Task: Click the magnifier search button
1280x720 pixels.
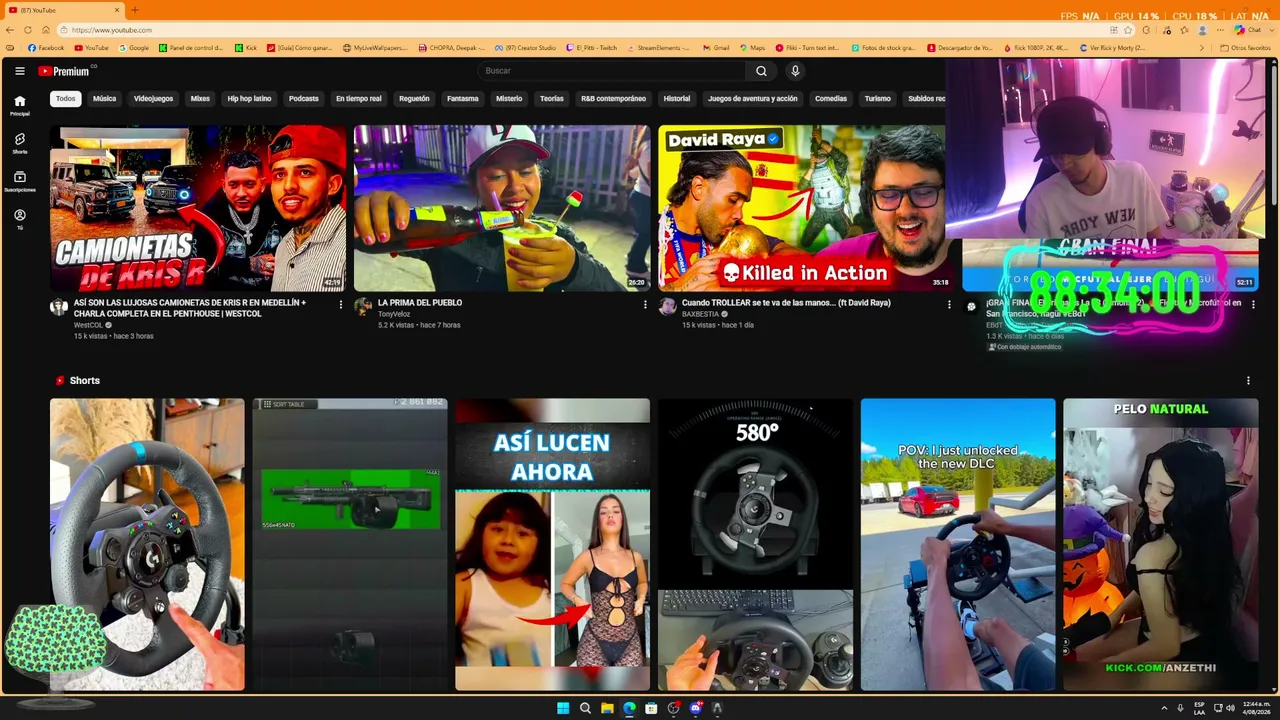Action: click(x=761, y=71)
